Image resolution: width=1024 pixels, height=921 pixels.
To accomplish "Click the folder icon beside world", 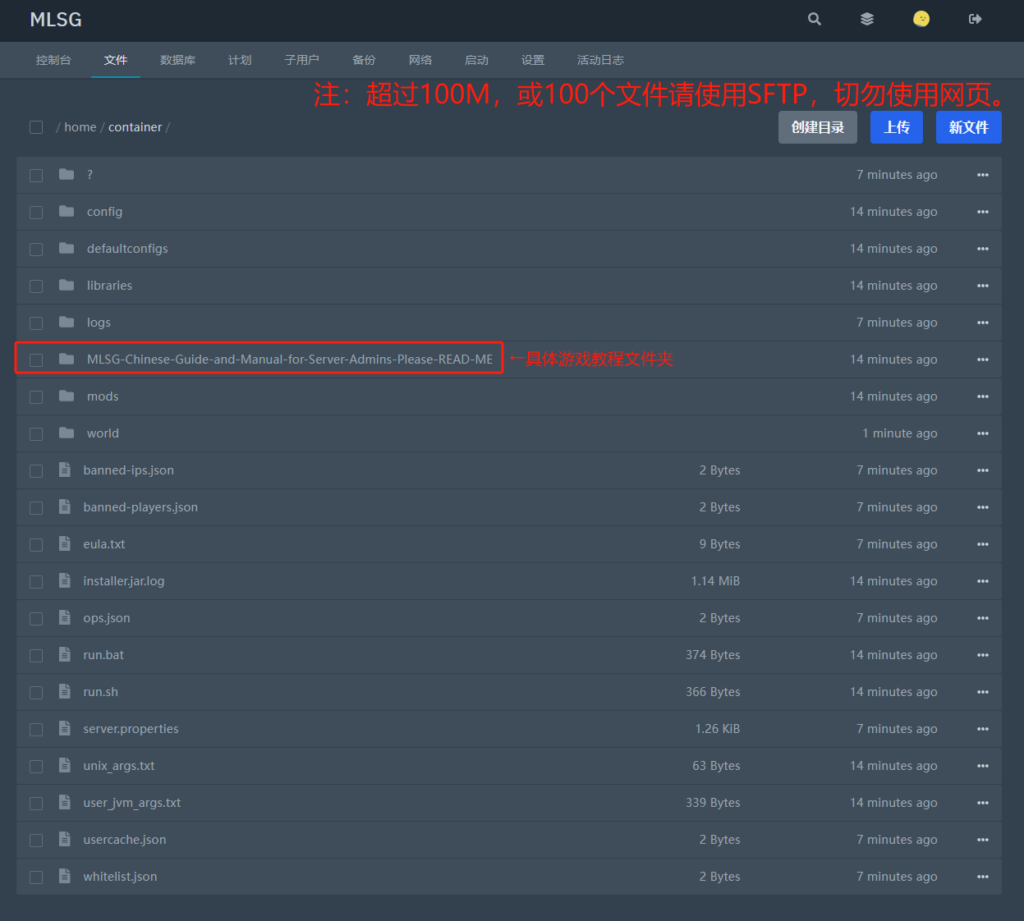I will point(66,433).
